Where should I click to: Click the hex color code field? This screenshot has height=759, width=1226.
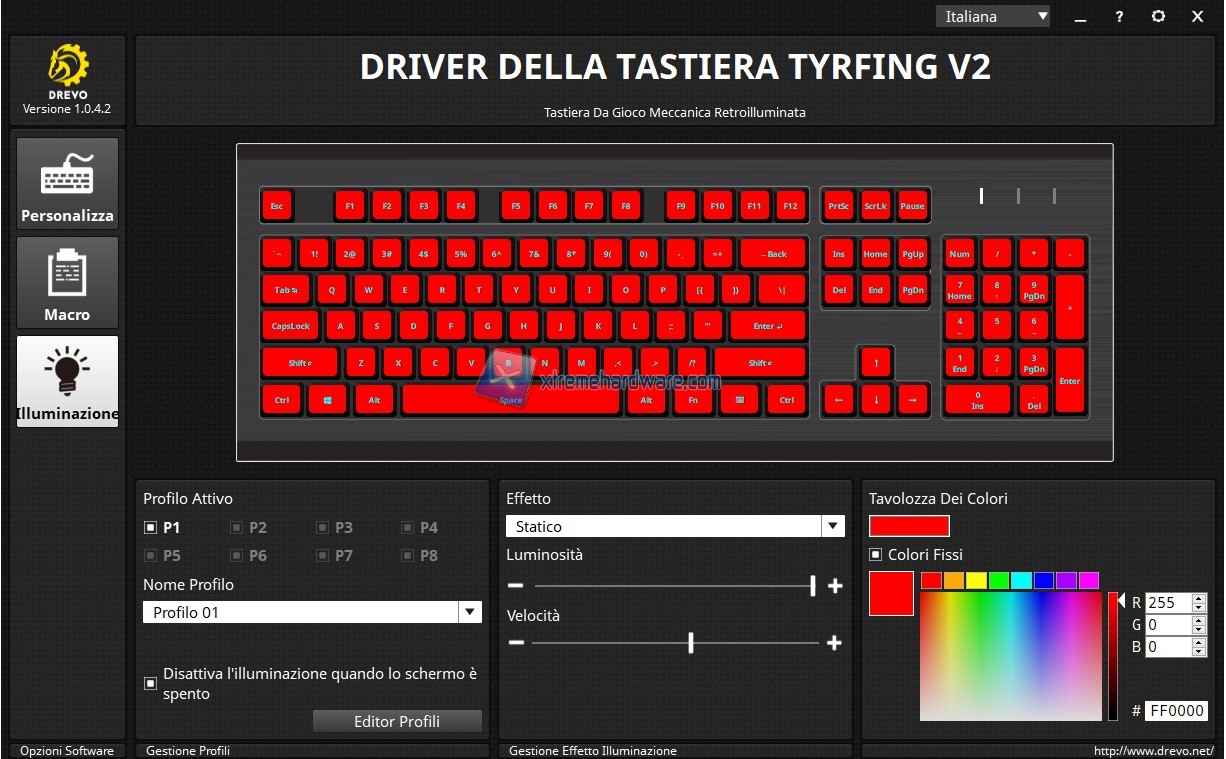(1176, 711)
